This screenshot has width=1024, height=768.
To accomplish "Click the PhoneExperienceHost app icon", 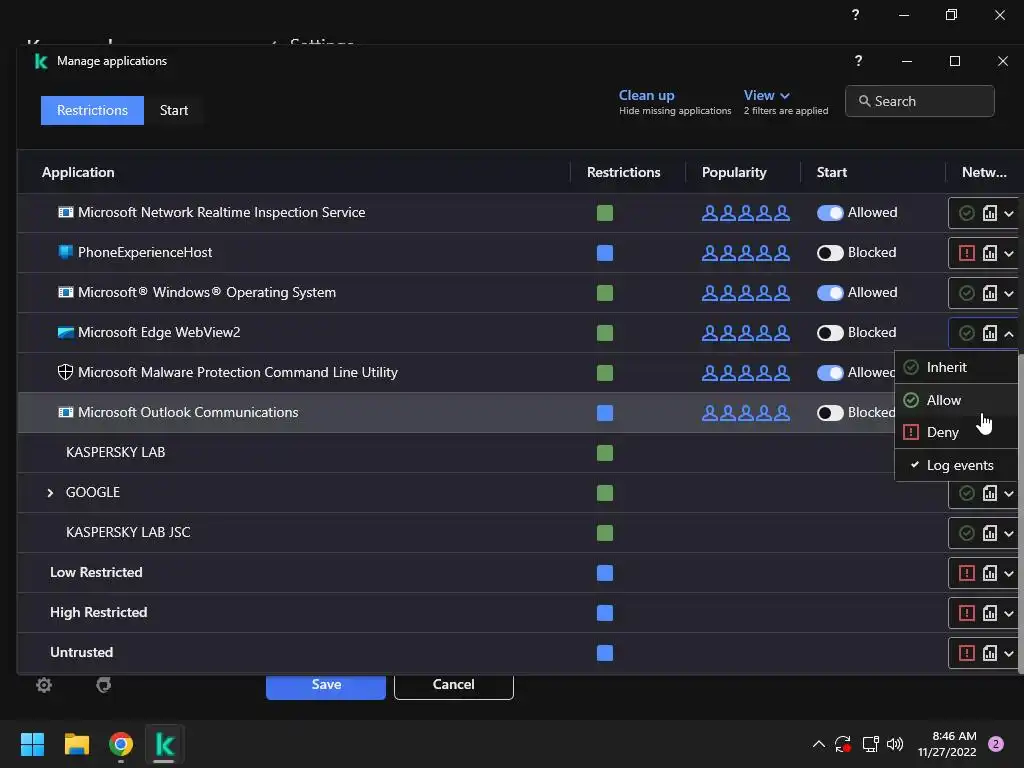I will pos(65,252).
